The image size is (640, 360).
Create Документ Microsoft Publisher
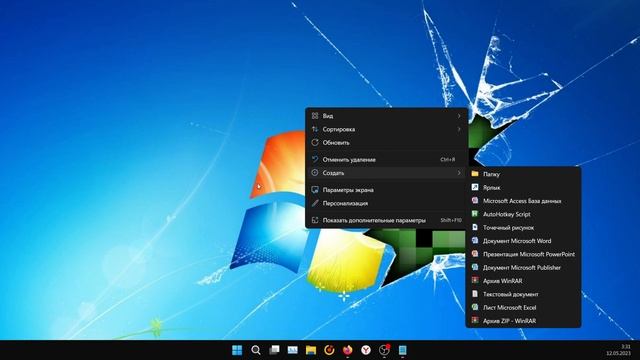tap(523, 268)
